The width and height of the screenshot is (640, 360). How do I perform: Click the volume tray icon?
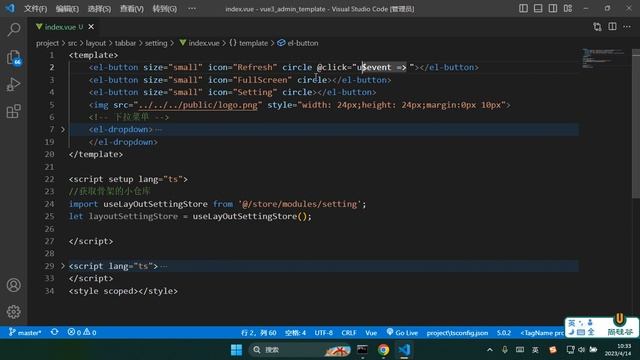(x=582, y=350)
